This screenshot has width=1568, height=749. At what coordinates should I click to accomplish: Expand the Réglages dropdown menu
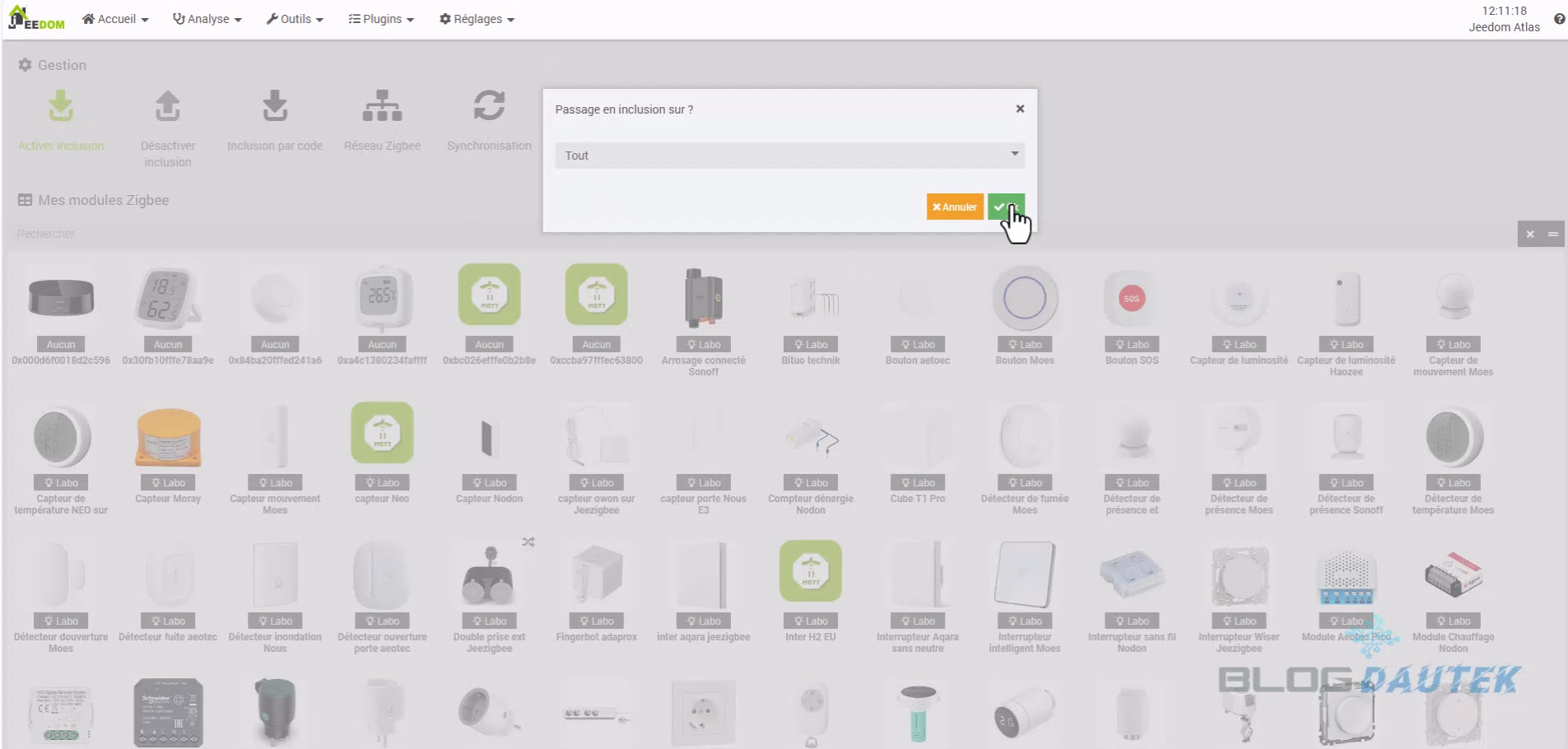(x=477, y=19)
